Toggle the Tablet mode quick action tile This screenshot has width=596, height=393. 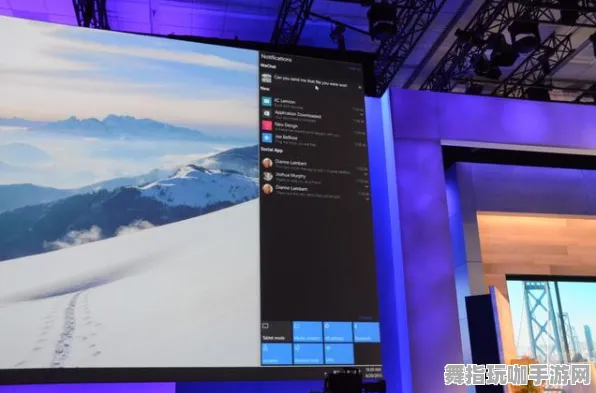[x=276, y=332]
